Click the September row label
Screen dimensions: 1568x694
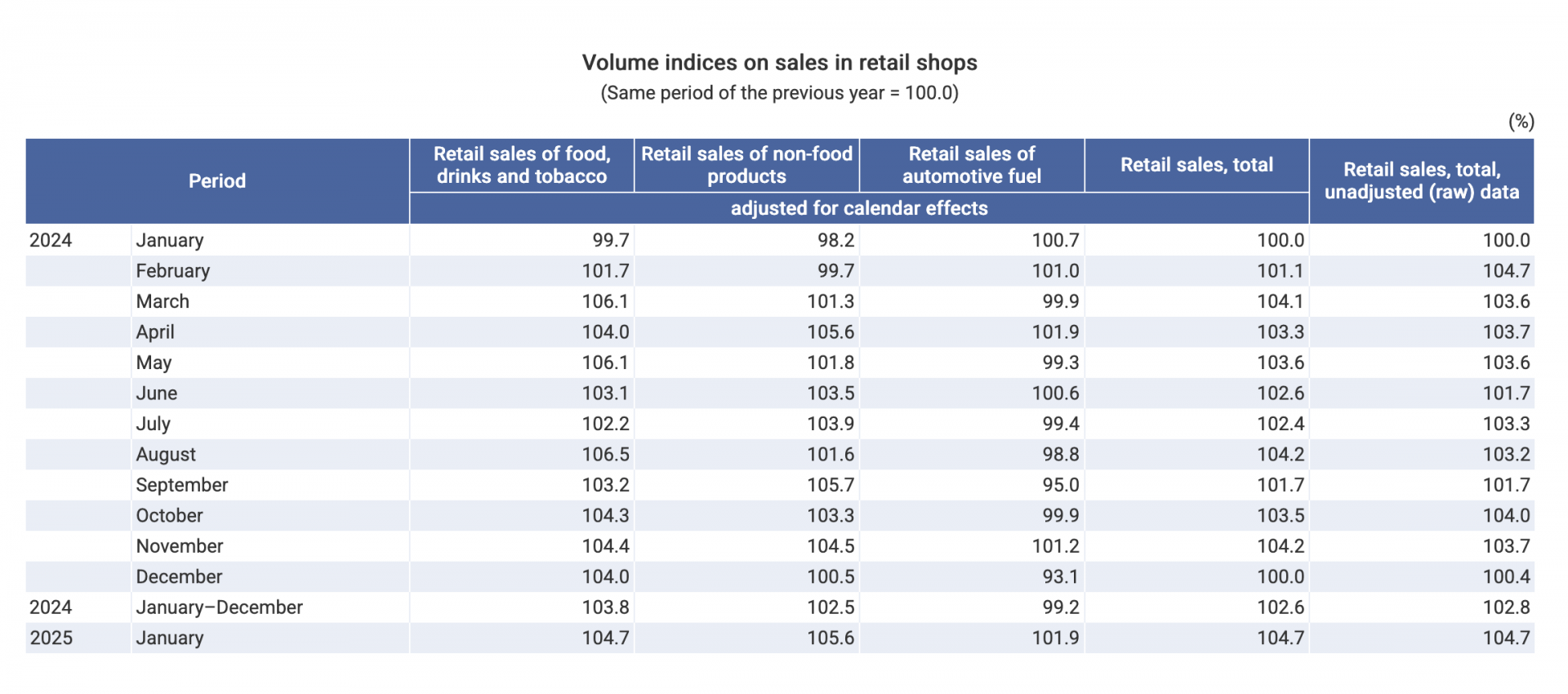(x=182, y=485)
